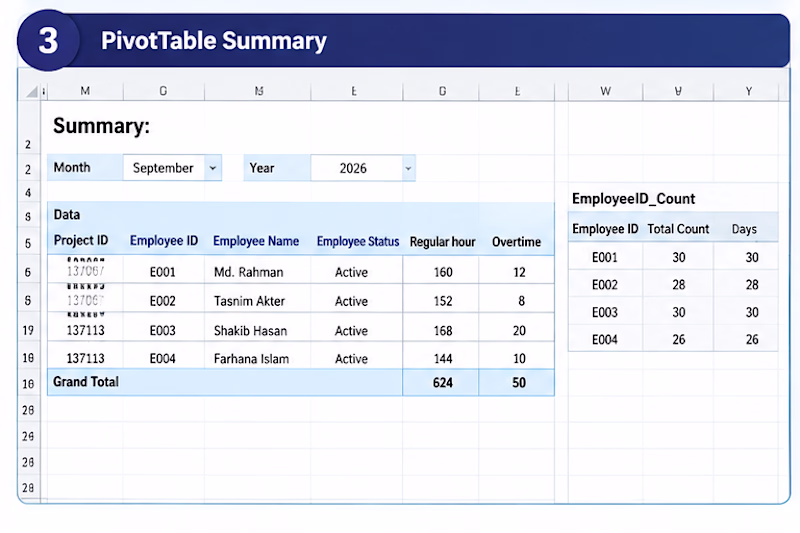Screen dimensions: 800x533
Task: Select the Employee Name column header
Action: [256, 241]
